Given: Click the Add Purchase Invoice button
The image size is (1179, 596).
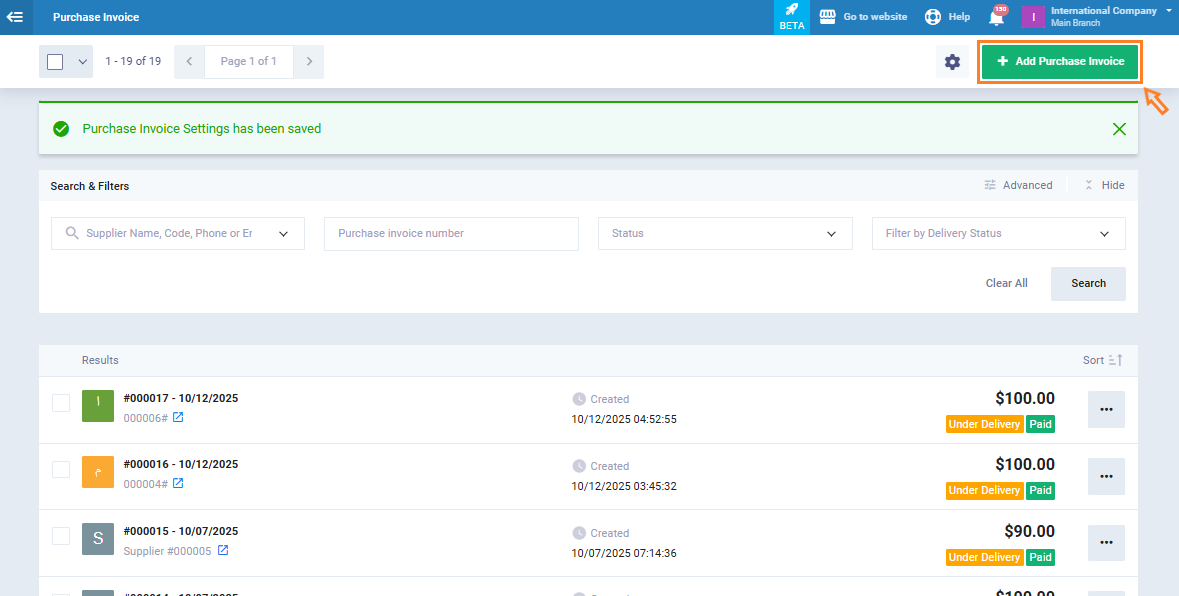Looking at the screenshot, I should point(1060,62).
